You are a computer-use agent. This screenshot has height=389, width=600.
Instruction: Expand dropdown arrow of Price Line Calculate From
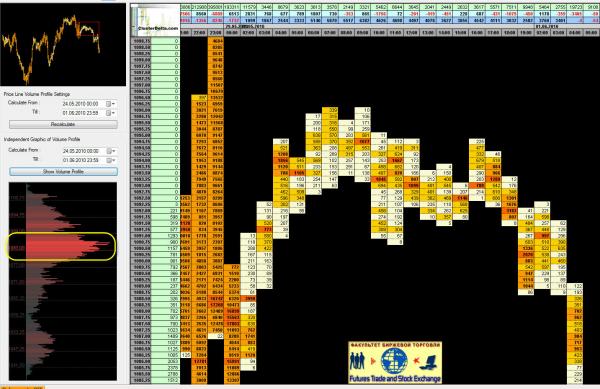(114, 104)
